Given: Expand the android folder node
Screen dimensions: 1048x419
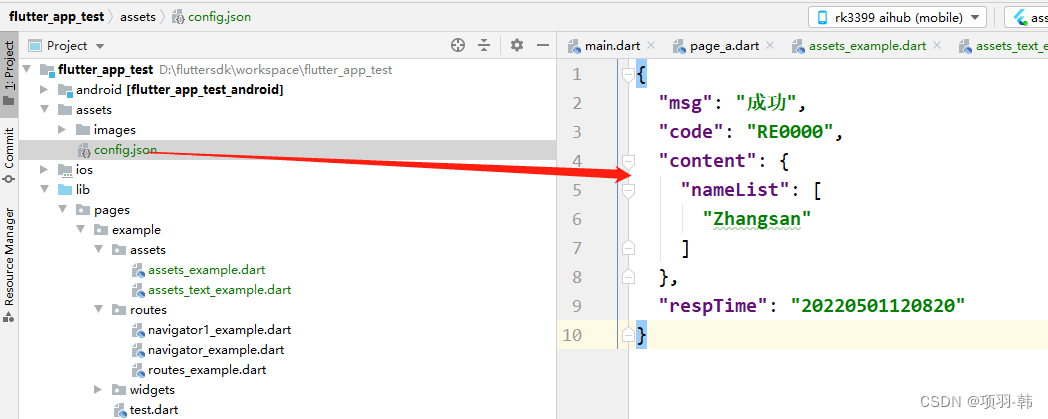Looking at the screenshot, I should pyautogui.click(x=44, y=90).
